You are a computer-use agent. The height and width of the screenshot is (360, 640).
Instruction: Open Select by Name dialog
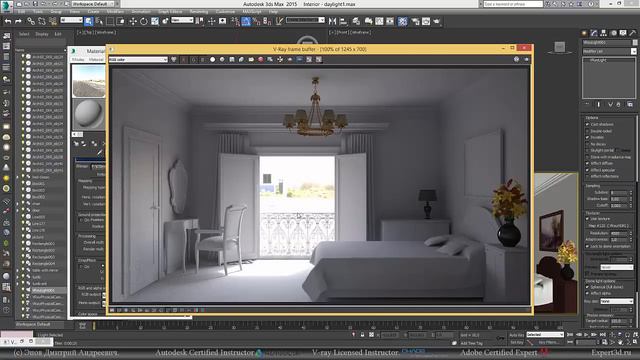tap(99, 21)
